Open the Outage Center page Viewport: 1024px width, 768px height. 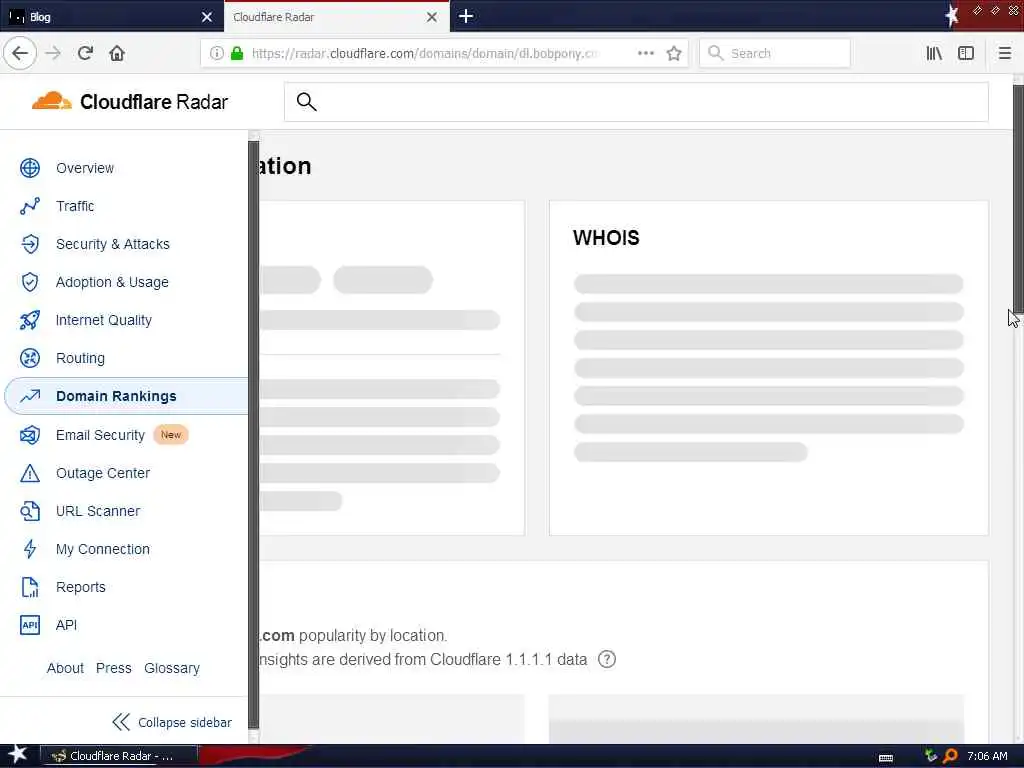tap(103, 473)
